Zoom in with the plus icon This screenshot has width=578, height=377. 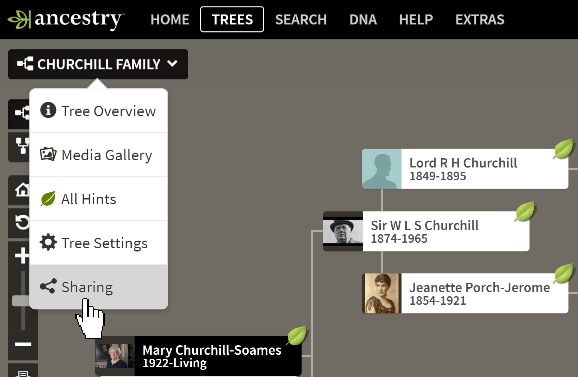pyautogui.click(x=22, y=255)
